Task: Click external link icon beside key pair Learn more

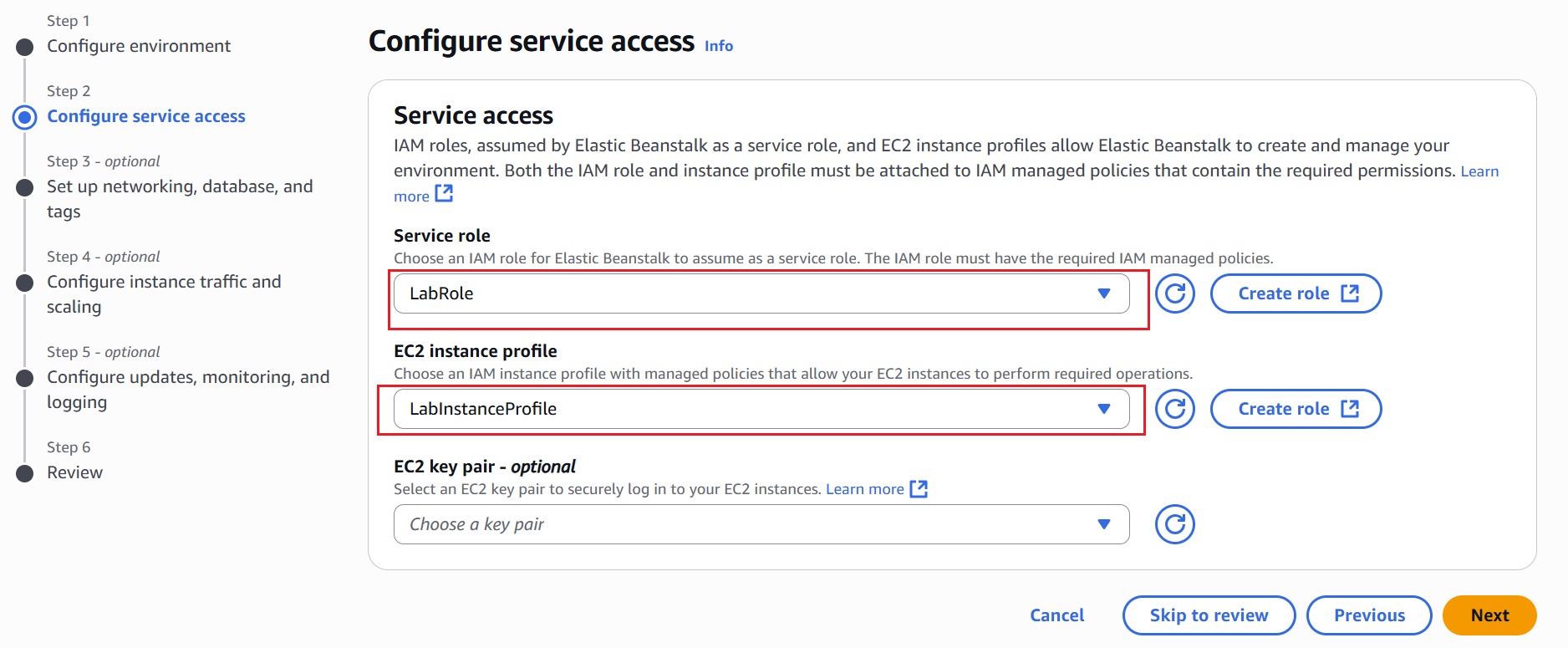Action: coord(919,488)
